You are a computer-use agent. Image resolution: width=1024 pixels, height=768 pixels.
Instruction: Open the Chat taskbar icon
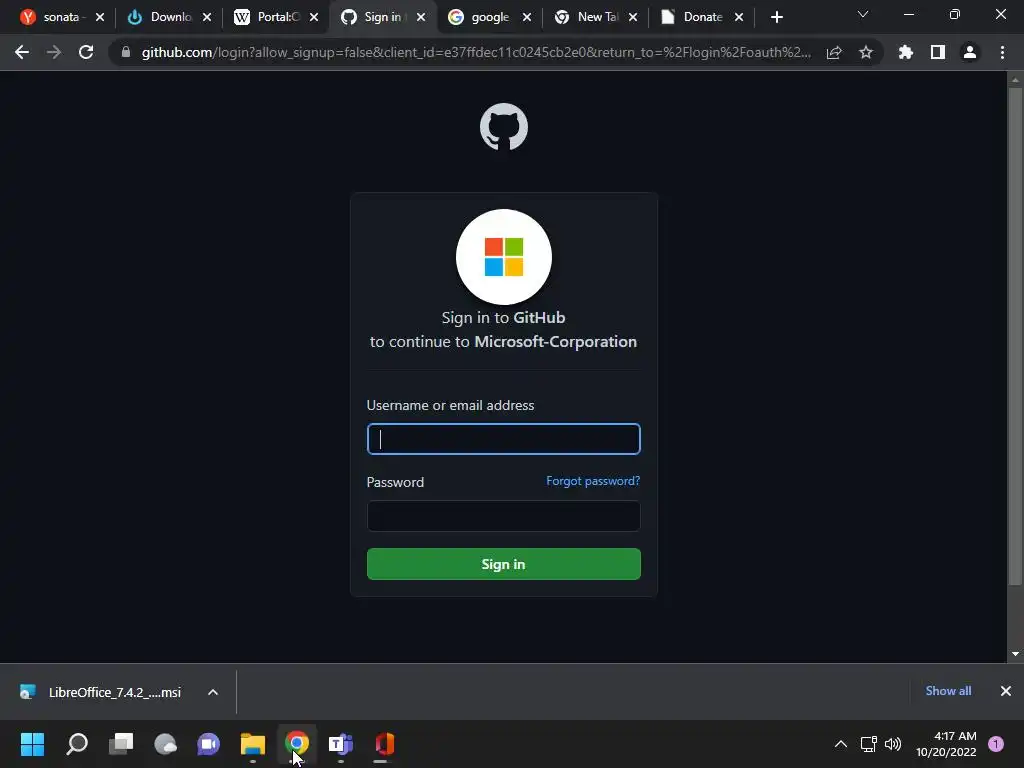point(209,744)
